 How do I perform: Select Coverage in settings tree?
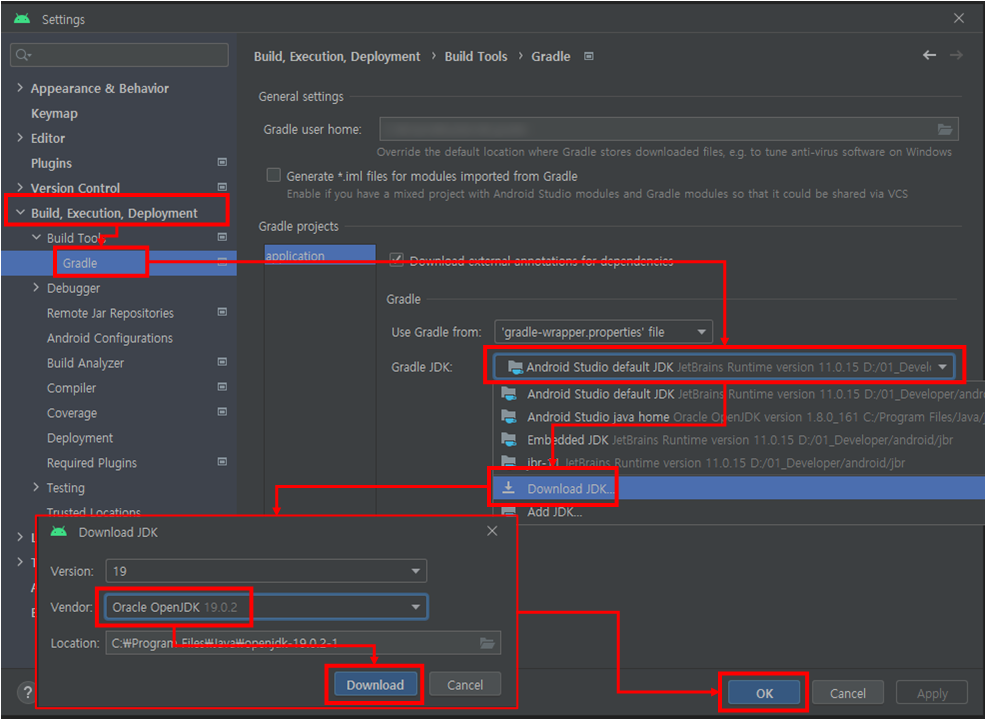point(72,413)
